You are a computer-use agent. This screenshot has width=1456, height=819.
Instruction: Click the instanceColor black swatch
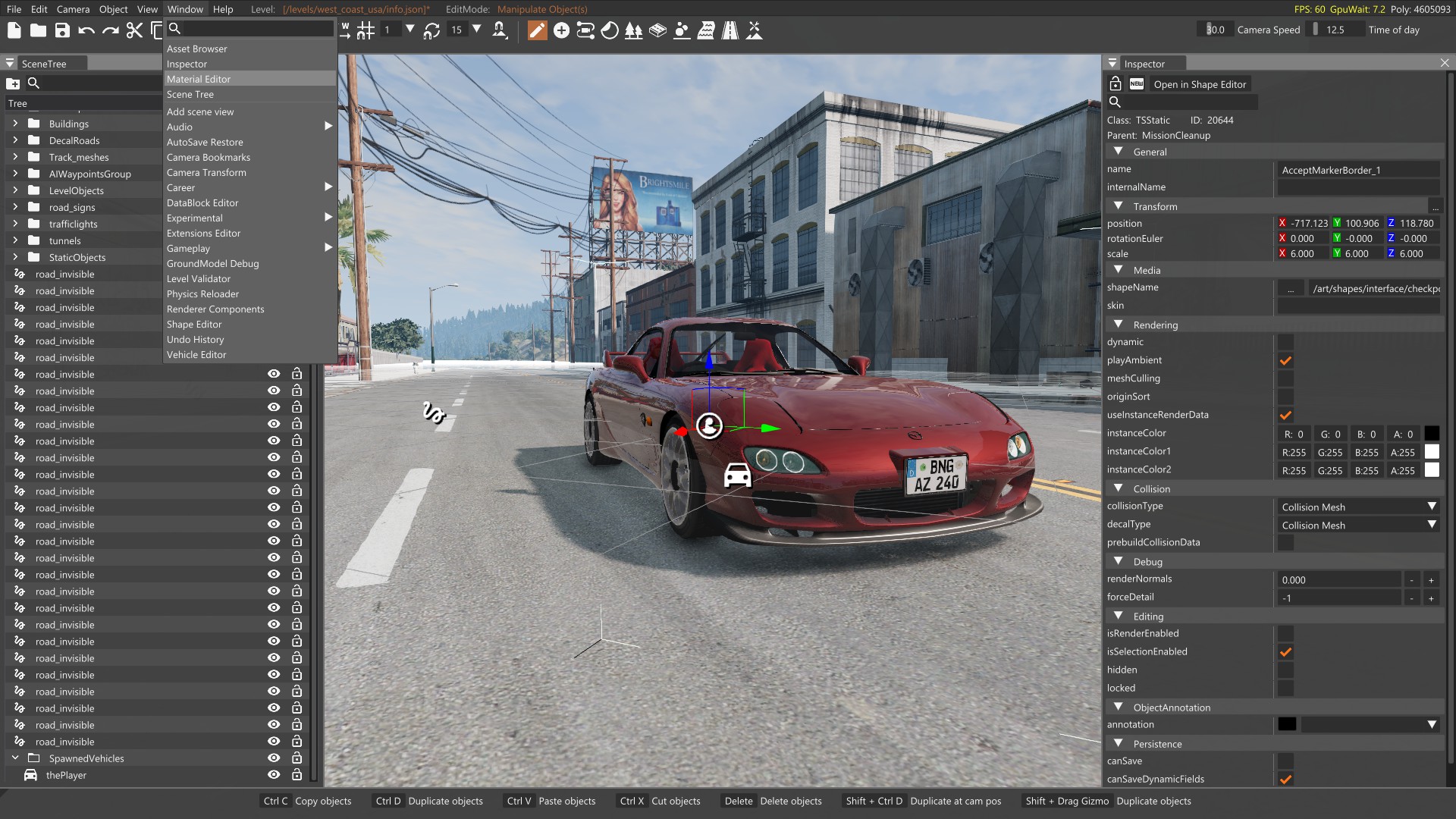click(x=1432, y=434)
